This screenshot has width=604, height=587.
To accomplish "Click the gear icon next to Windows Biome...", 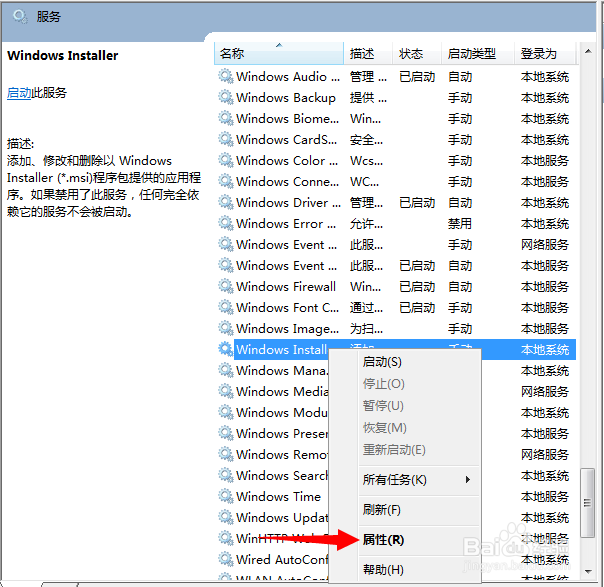I will [226, 118].
